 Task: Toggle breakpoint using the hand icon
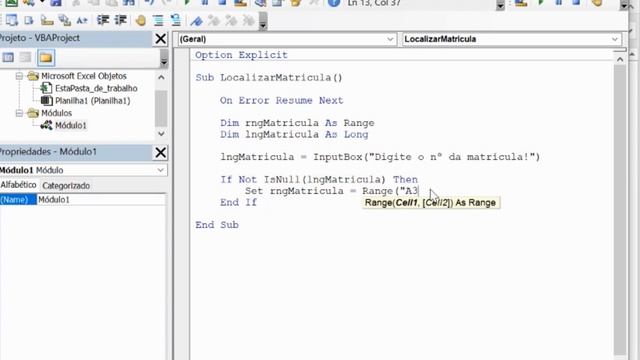point(140,20)
